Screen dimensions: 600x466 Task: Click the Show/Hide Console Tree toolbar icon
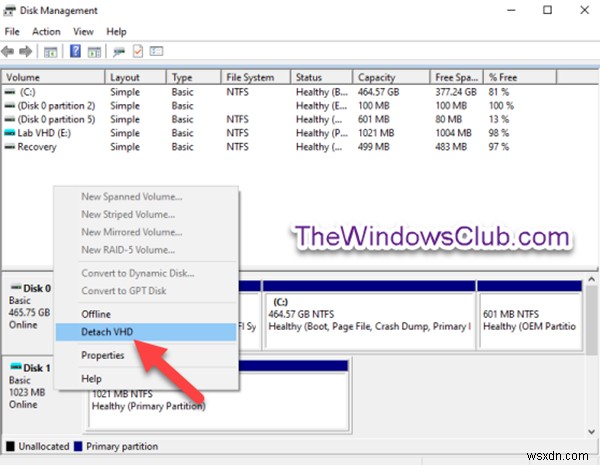click(x=50, y=52)
